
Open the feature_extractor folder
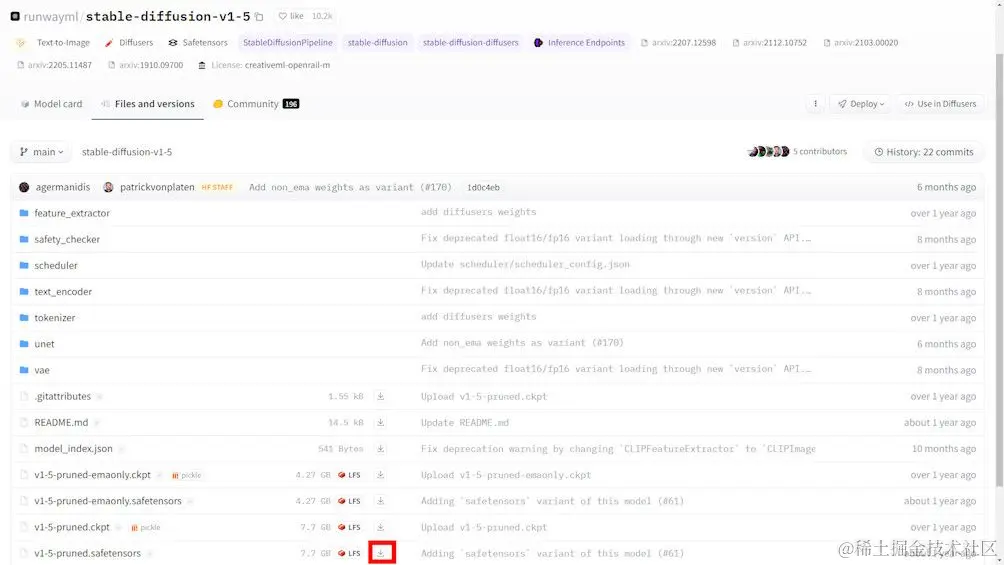tap(72, 213)
